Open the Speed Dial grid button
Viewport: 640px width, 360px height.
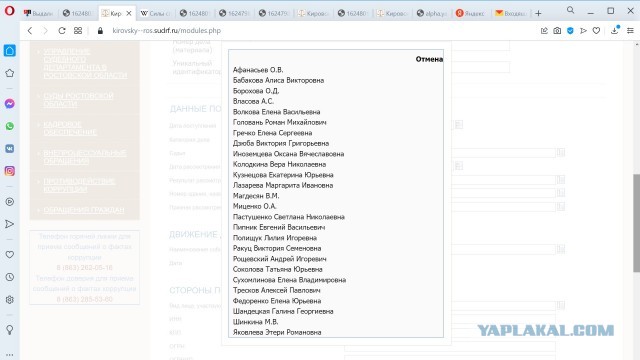pyautogui.click(x=78, y=31)
